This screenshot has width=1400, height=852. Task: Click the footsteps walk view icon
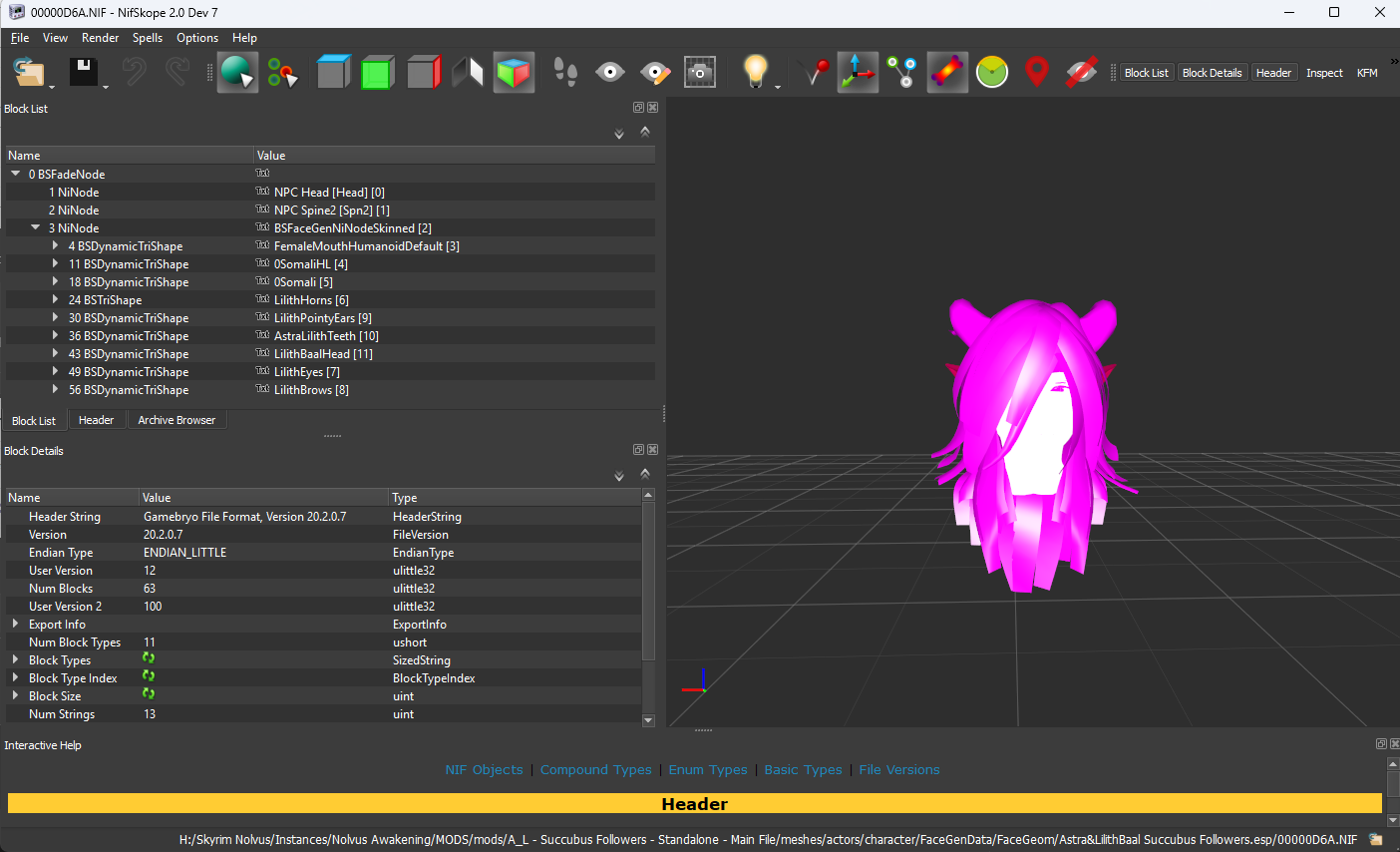(x=565, y=73)
